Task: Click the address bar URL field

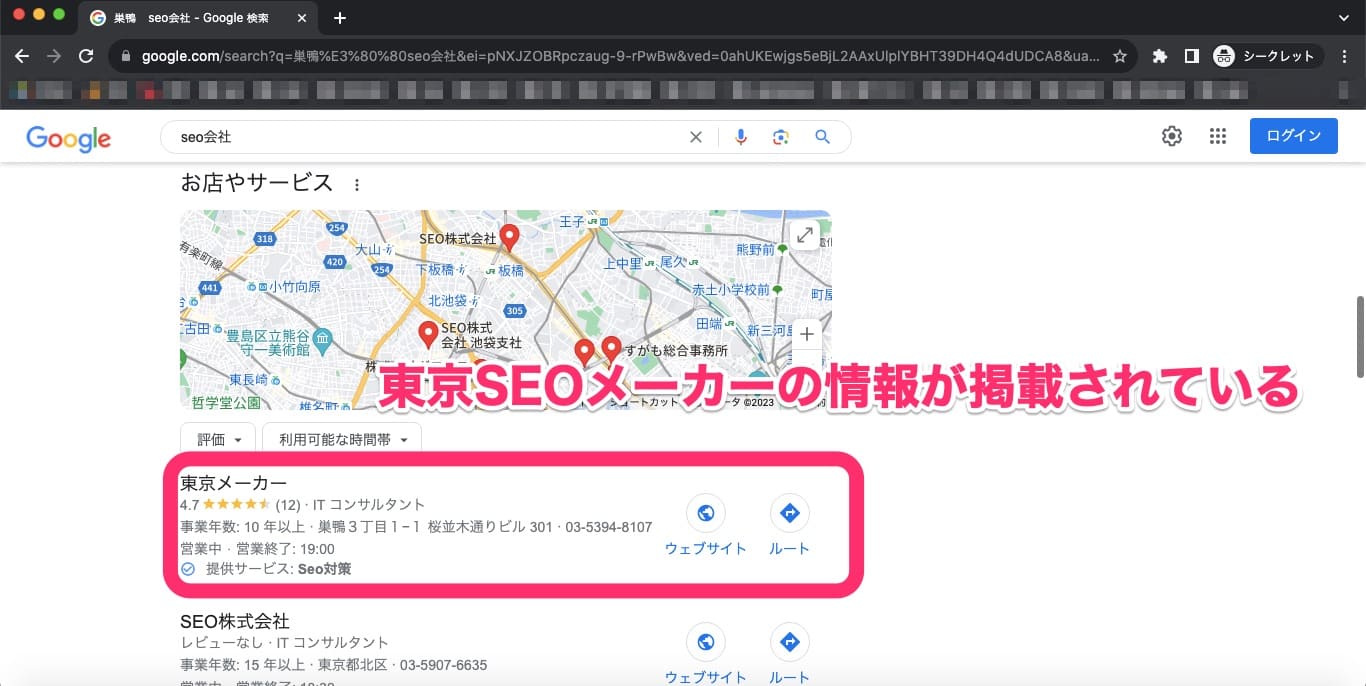Action: [620, 56]
